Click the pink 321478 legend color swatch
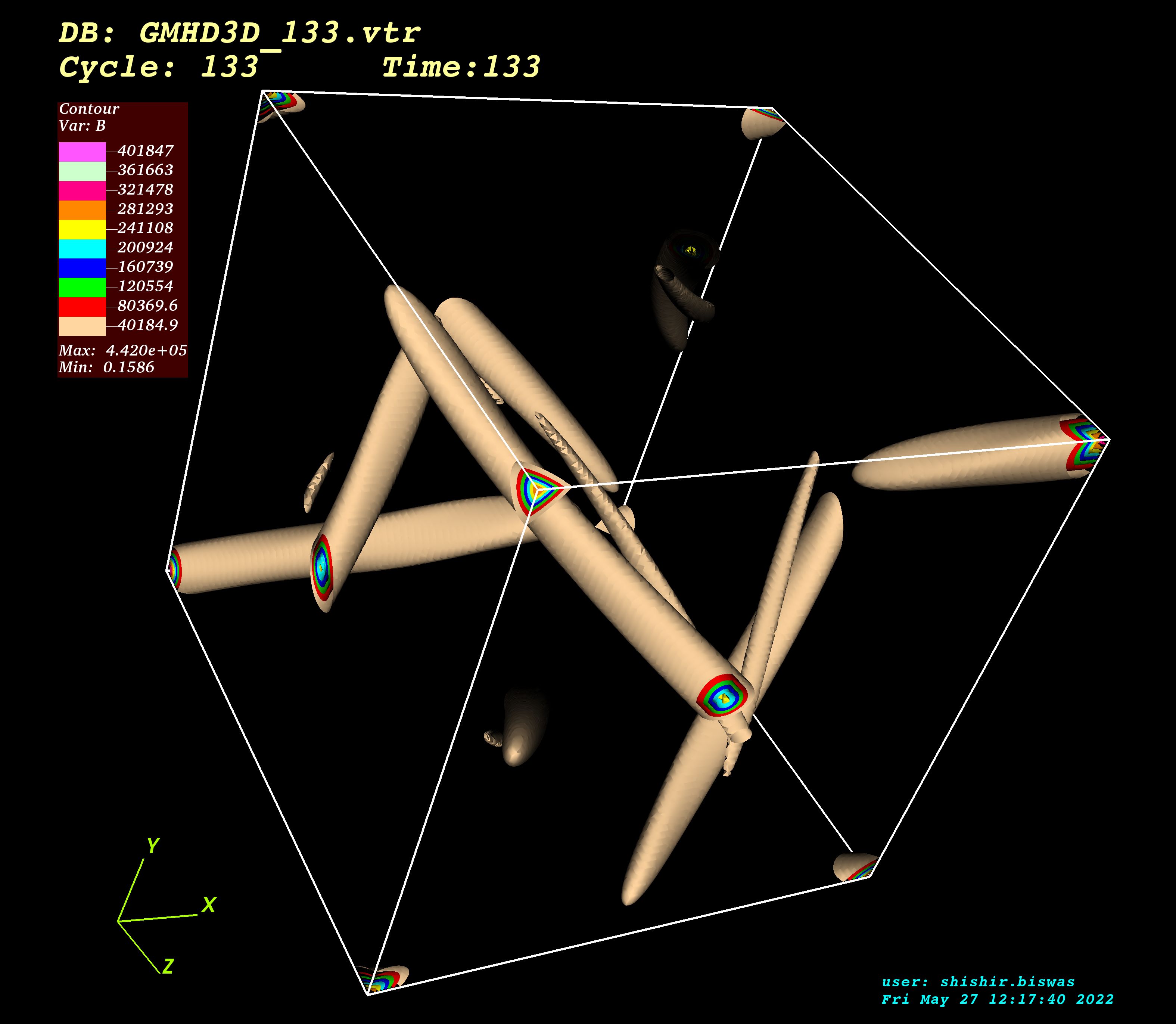This screenshot has width=1176, height=1024. [x=82, y=191]
